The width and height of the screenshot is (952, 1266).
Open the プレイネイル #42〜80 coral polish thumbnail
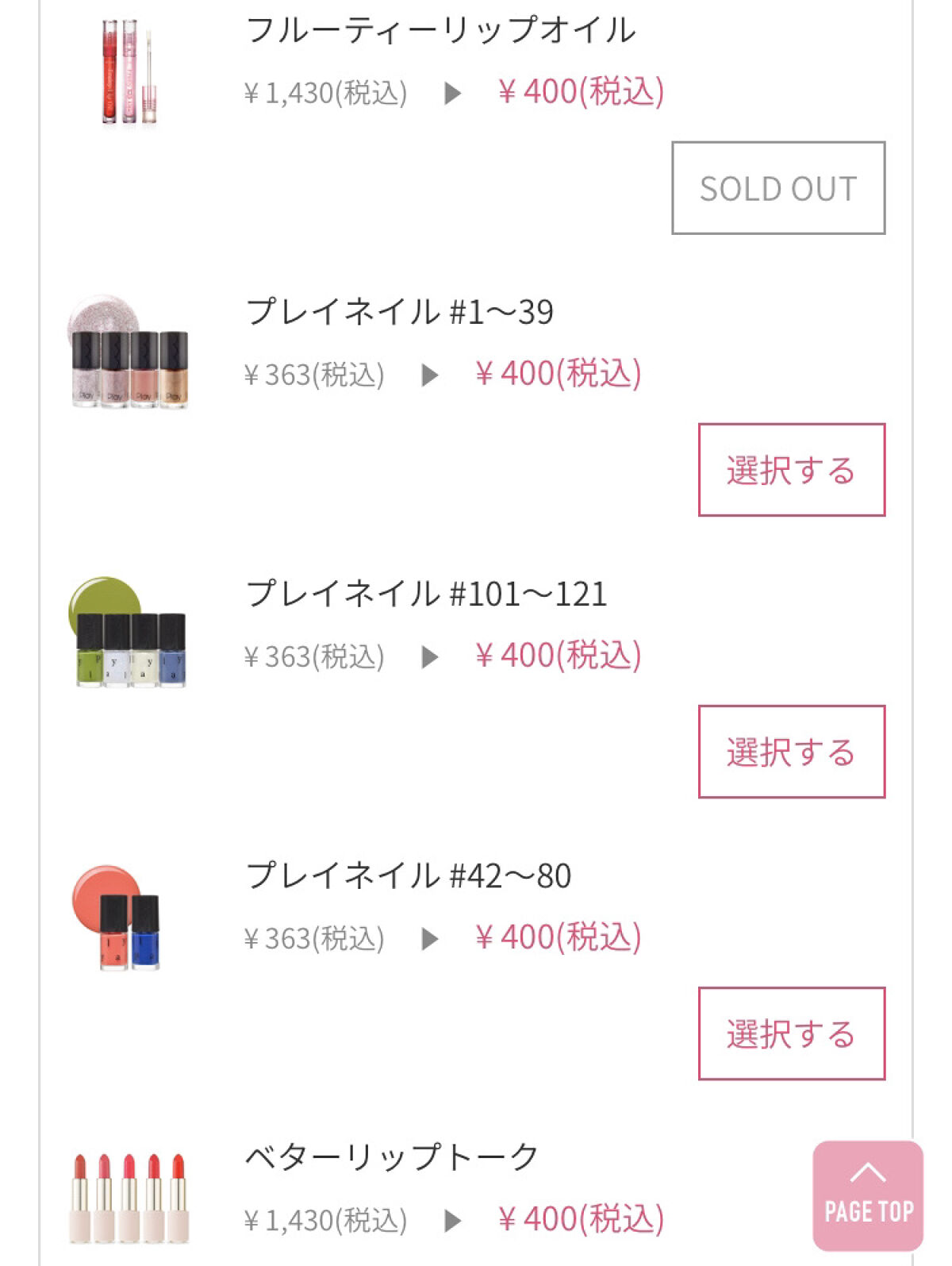pos(119,917)
